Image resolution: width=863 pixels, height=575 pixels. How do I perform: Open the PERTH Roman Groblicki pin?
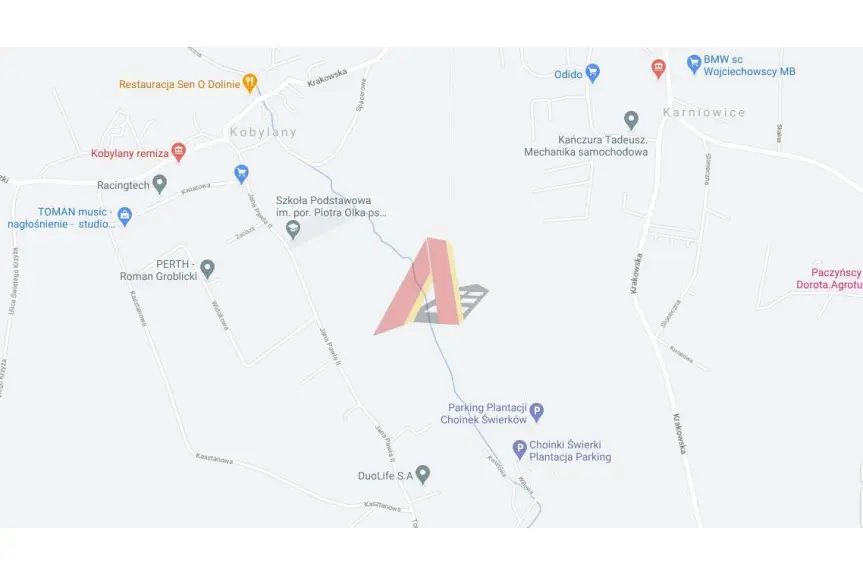[207, 269]
